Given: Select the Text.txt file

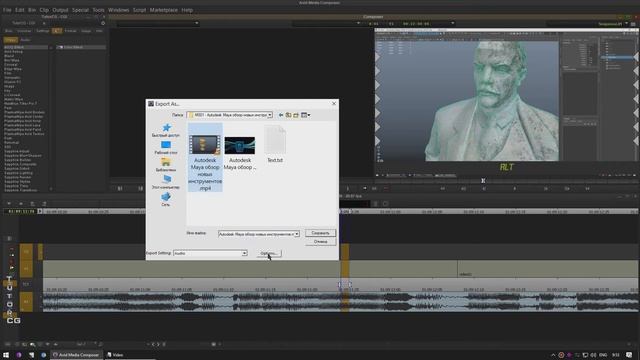Looking at the screenshot, I should 275,145.
